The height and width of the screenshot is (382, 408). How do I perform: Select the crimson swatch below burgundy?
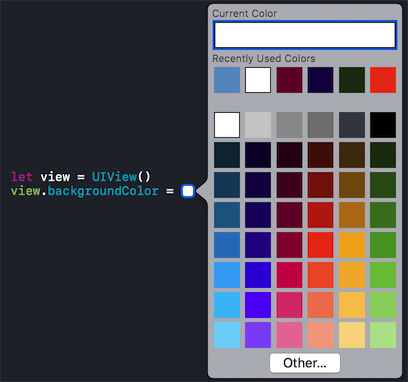(x=289, y=275)
